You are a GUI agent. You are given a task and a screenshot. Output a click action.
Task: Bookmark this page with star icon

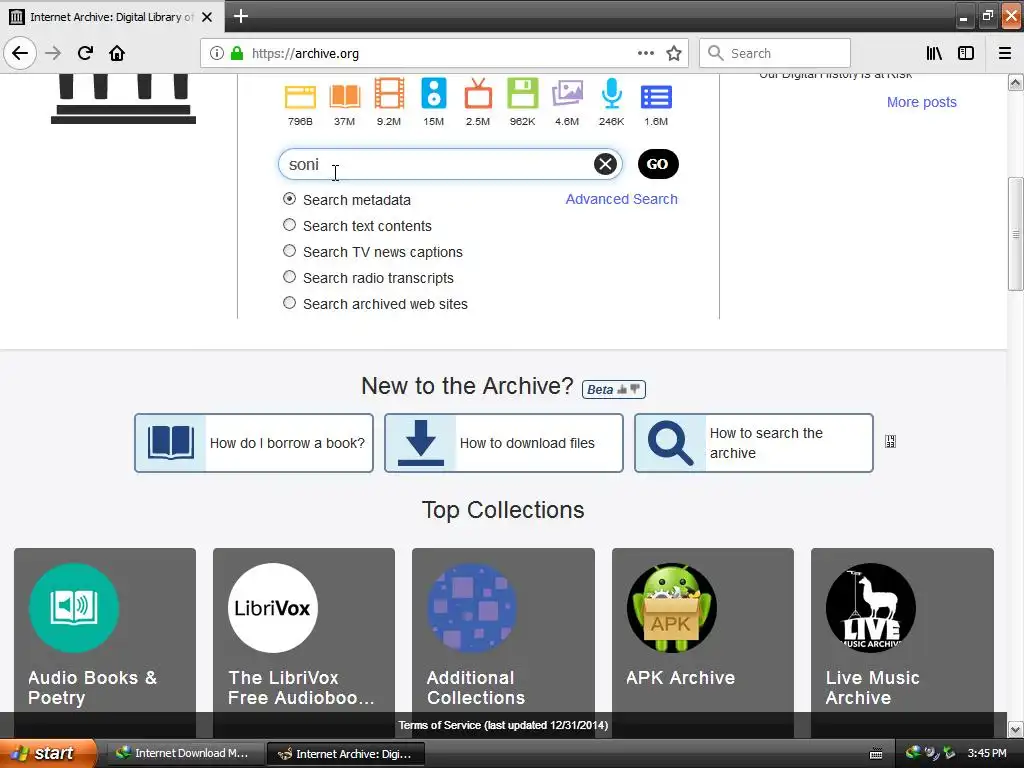[674, 54]
